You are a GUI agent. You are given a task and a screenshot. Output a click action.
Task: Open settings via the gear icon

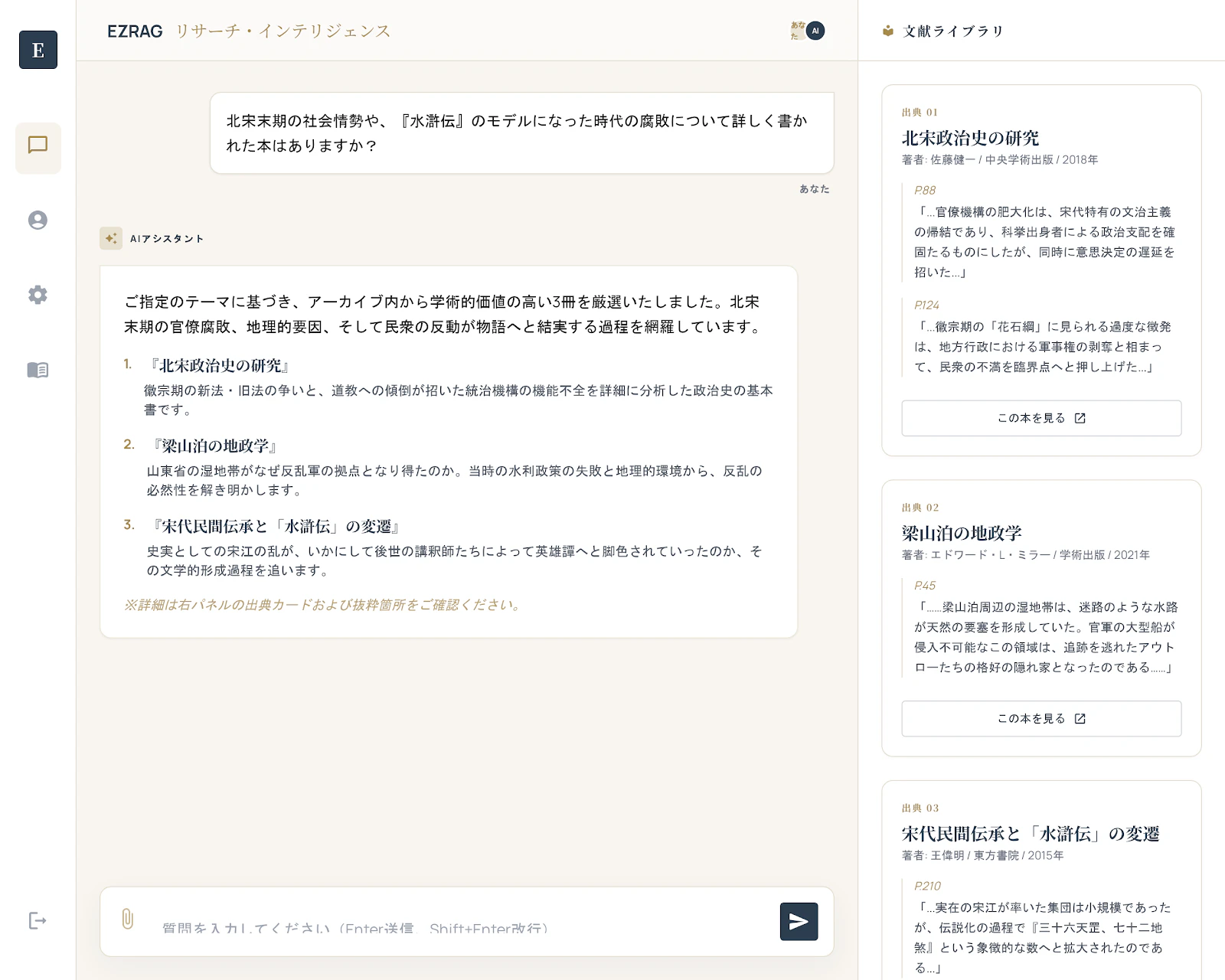point(38,295)
